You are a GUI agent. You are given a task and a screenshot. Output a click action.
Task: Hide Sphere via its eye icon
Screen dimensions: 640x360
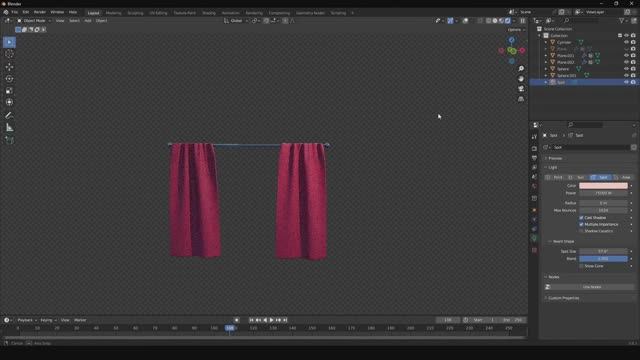[627, 69]
